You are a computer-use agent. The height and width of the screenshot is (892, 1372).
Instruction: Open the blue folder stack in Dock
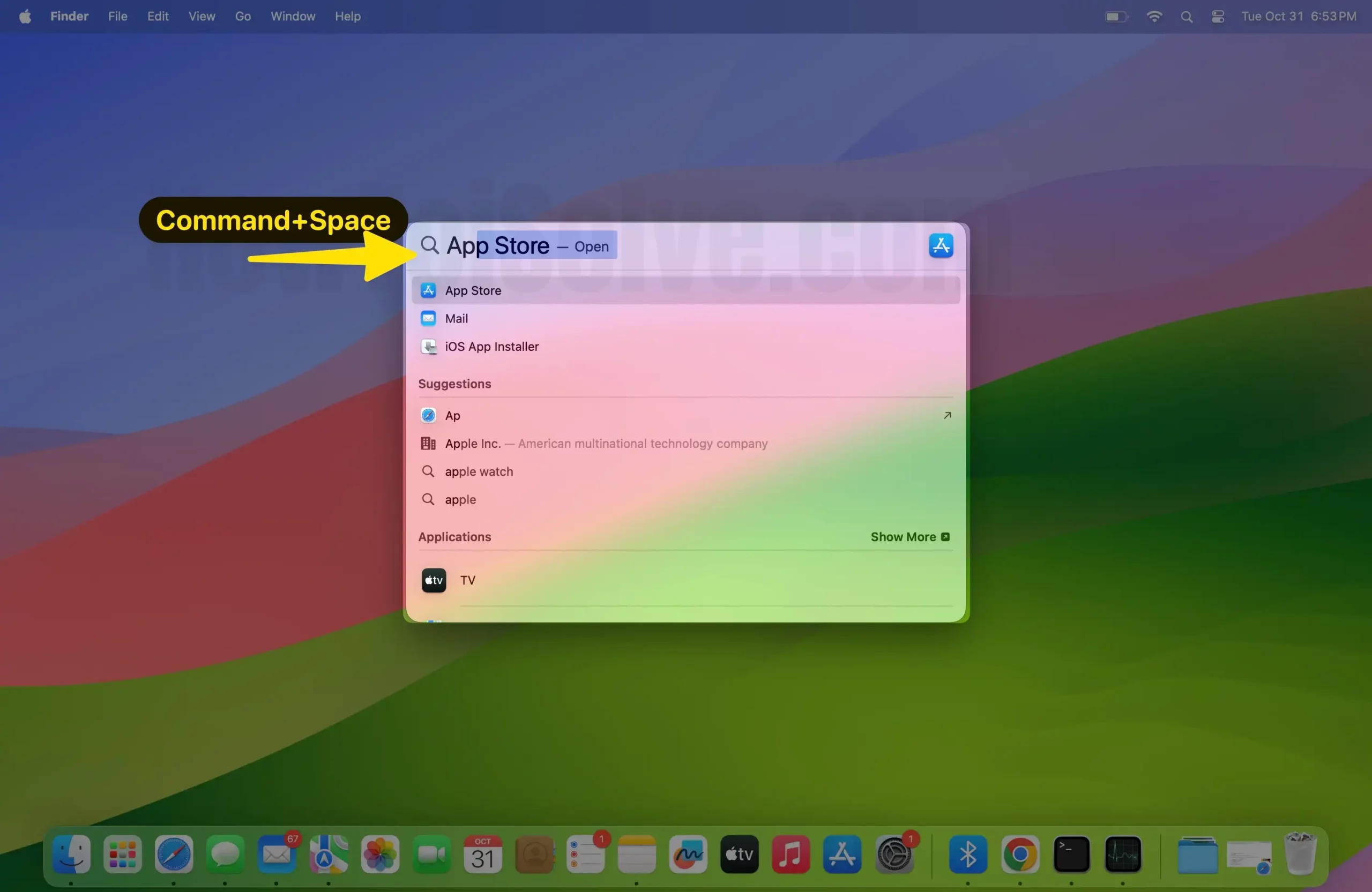(1197, 855)
